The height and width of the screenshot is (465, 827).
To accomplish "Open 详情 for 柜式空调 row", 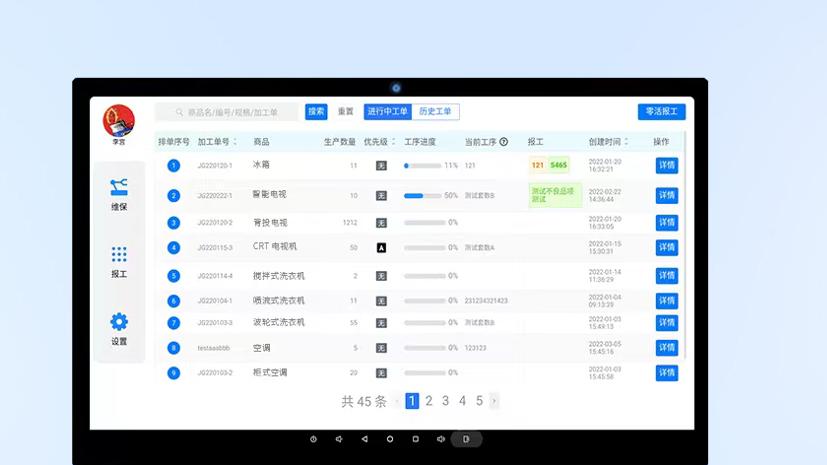I will 667,373.
